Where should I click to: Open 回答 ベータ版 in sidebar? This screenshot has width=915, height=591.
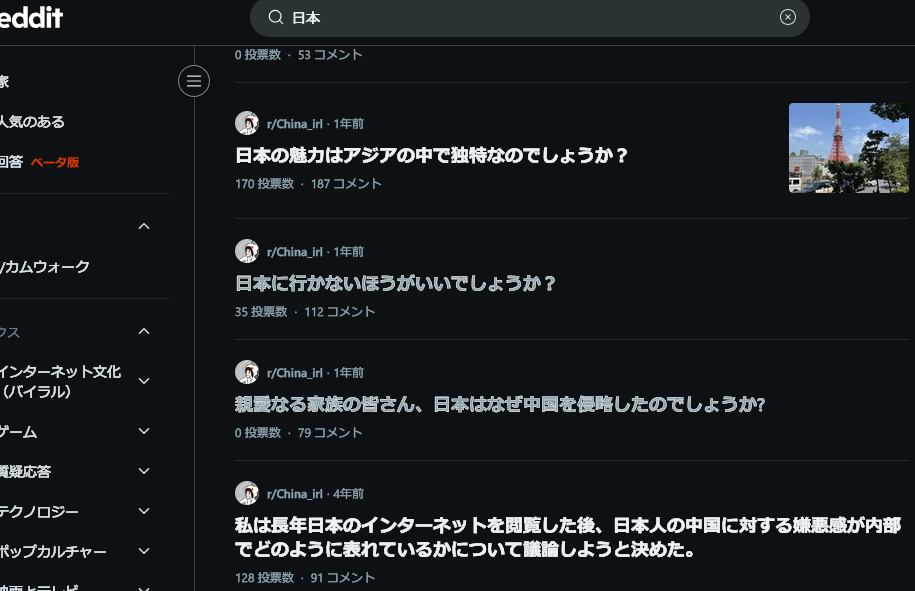pyautogui.click(x=40, y=162)
